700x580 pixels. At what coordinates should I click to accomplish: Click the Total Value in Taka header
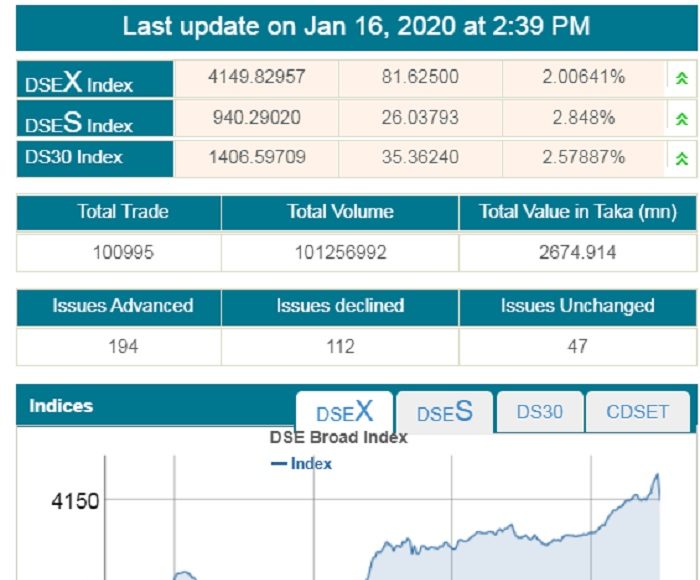(577, 212)
